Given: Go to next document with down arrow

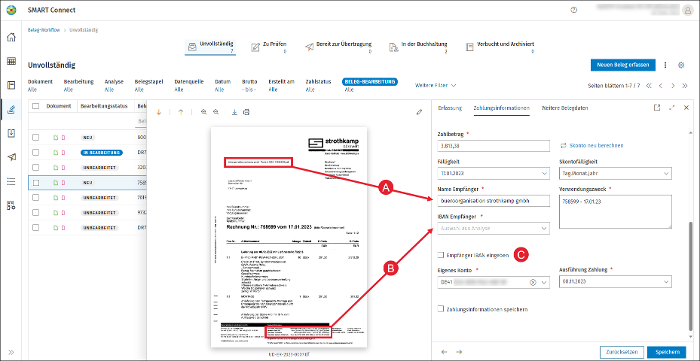Looking at the screenshot, I should (x=158, y=112).
